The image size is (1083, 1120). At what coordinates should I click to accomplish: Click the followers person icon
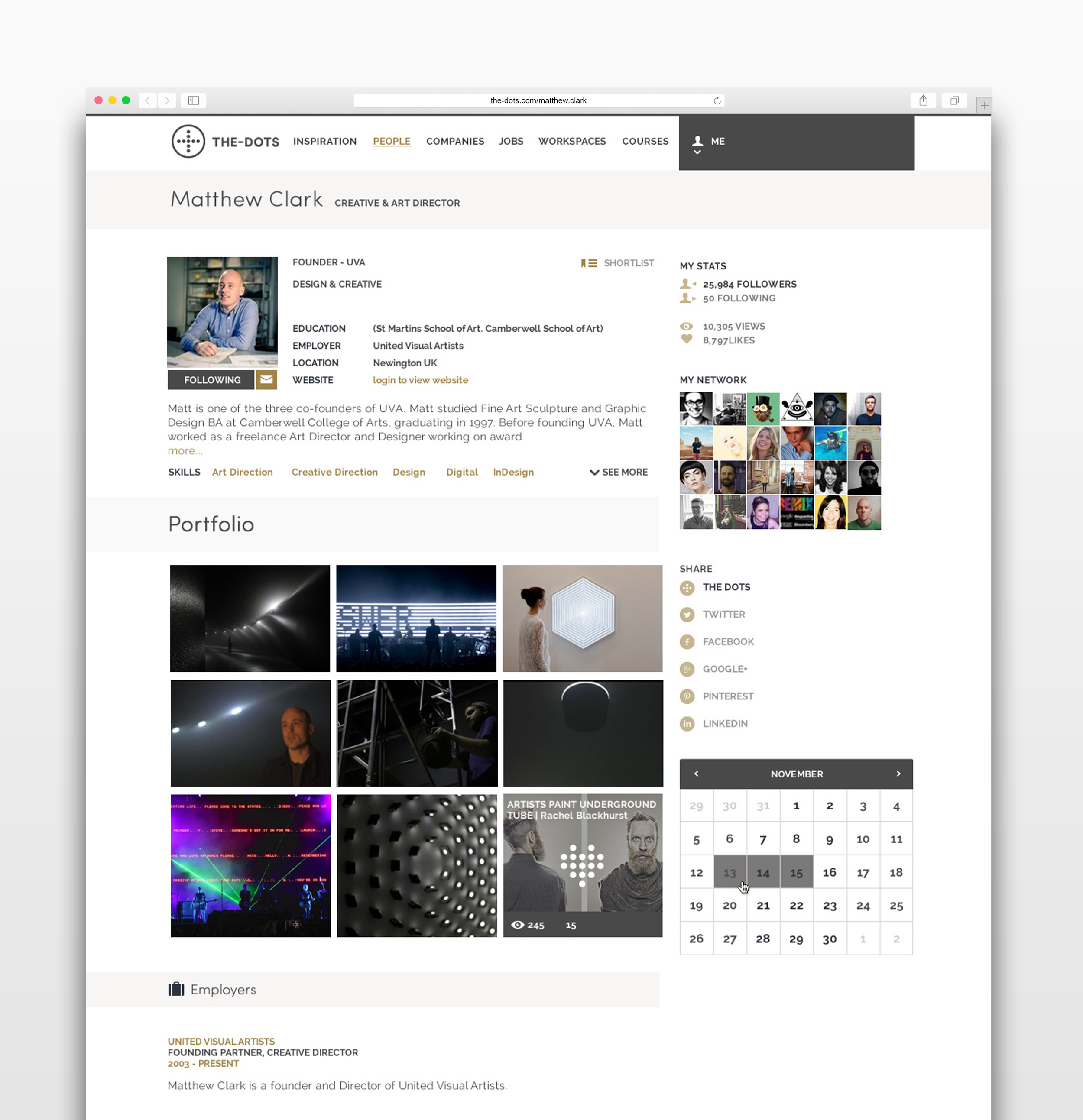[687, 283]
